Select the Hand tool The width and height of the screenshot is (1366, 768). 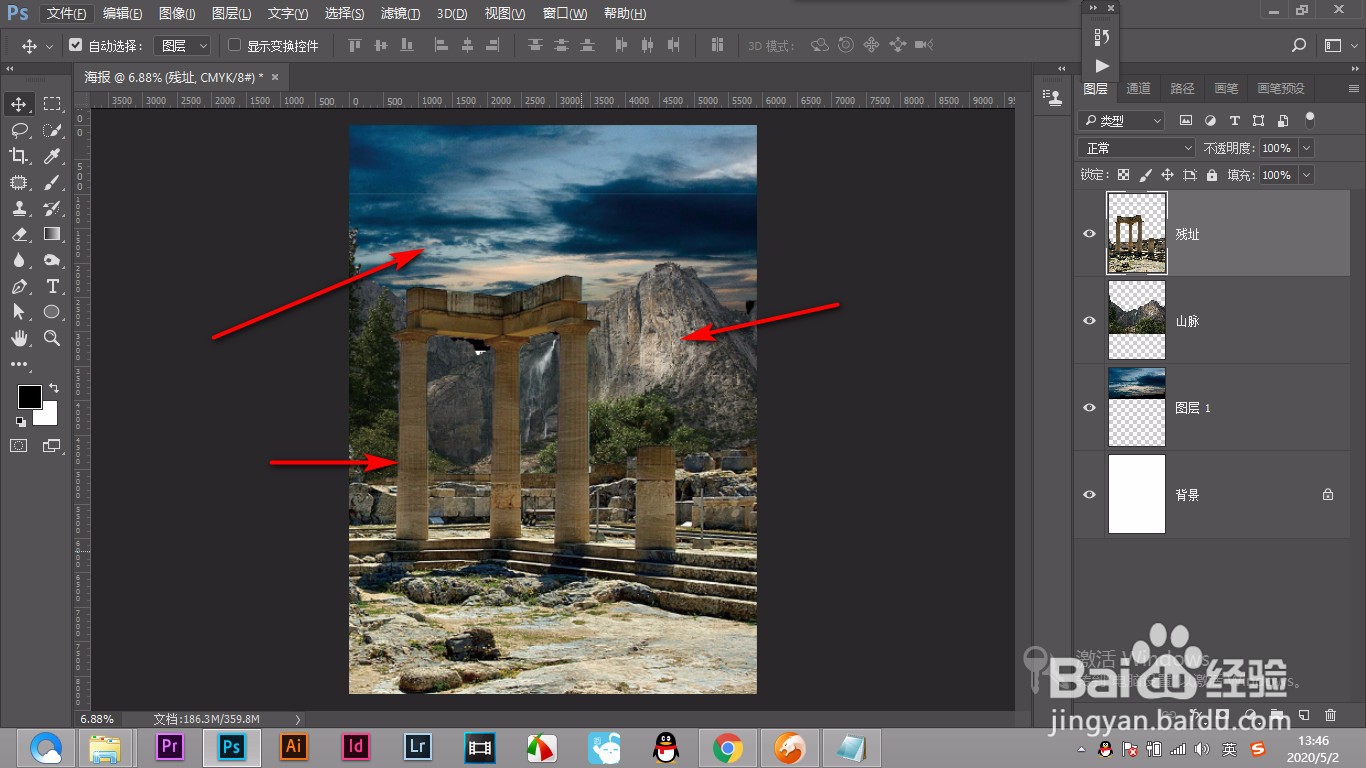point(19,338)
